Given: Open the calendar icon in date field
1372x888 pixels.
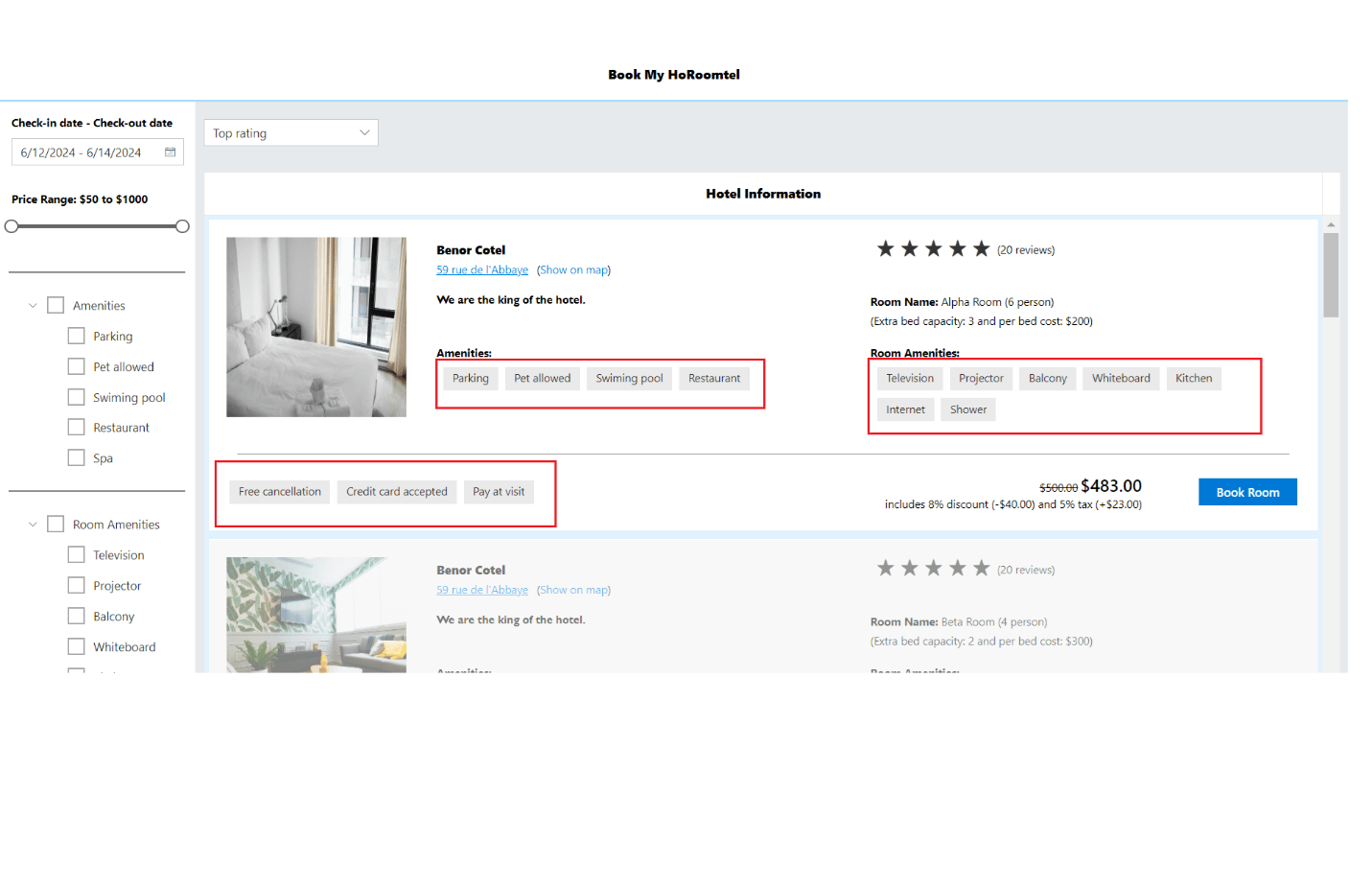Looking at the screenshot, I should [170, 152].
